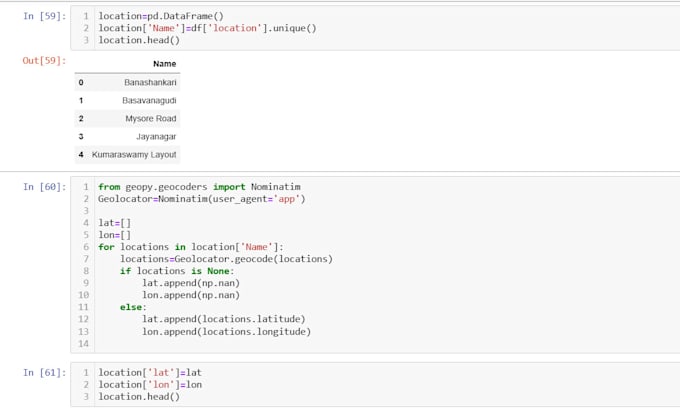
Task: Click the geopy import line in cell 60
Action: pos(199,187)
